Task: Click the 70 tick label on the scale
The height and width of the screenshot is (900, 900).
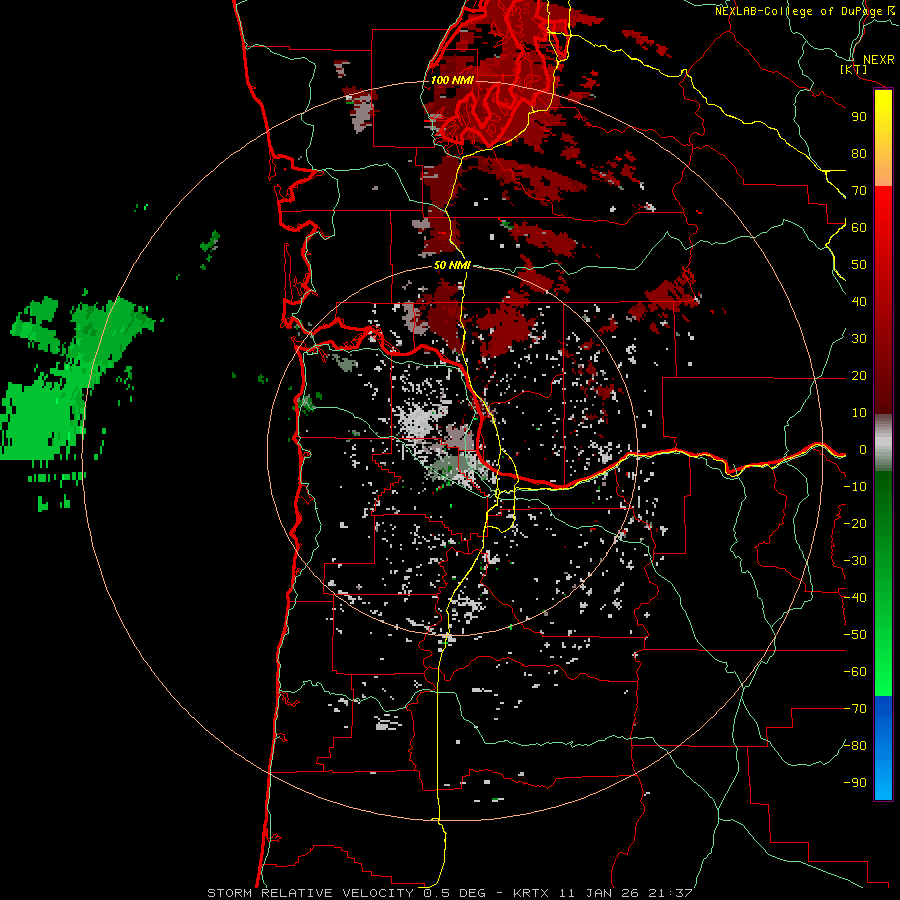Action: (x=859, y=191)
